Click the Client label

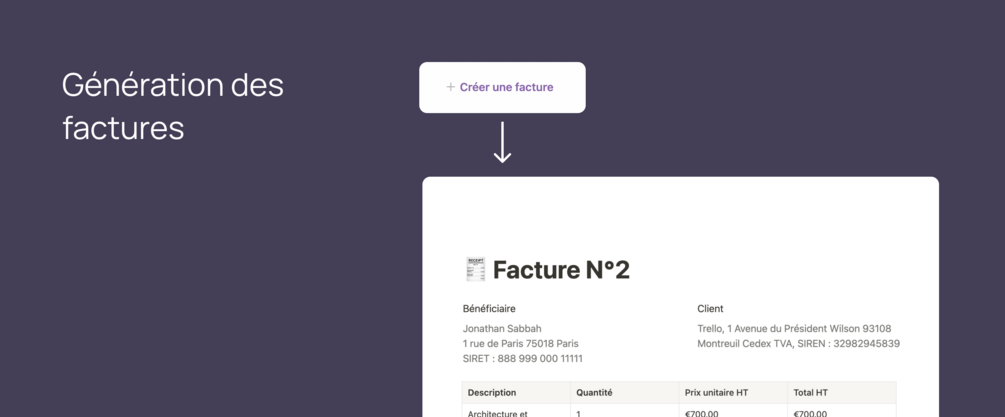pos(710,309)
